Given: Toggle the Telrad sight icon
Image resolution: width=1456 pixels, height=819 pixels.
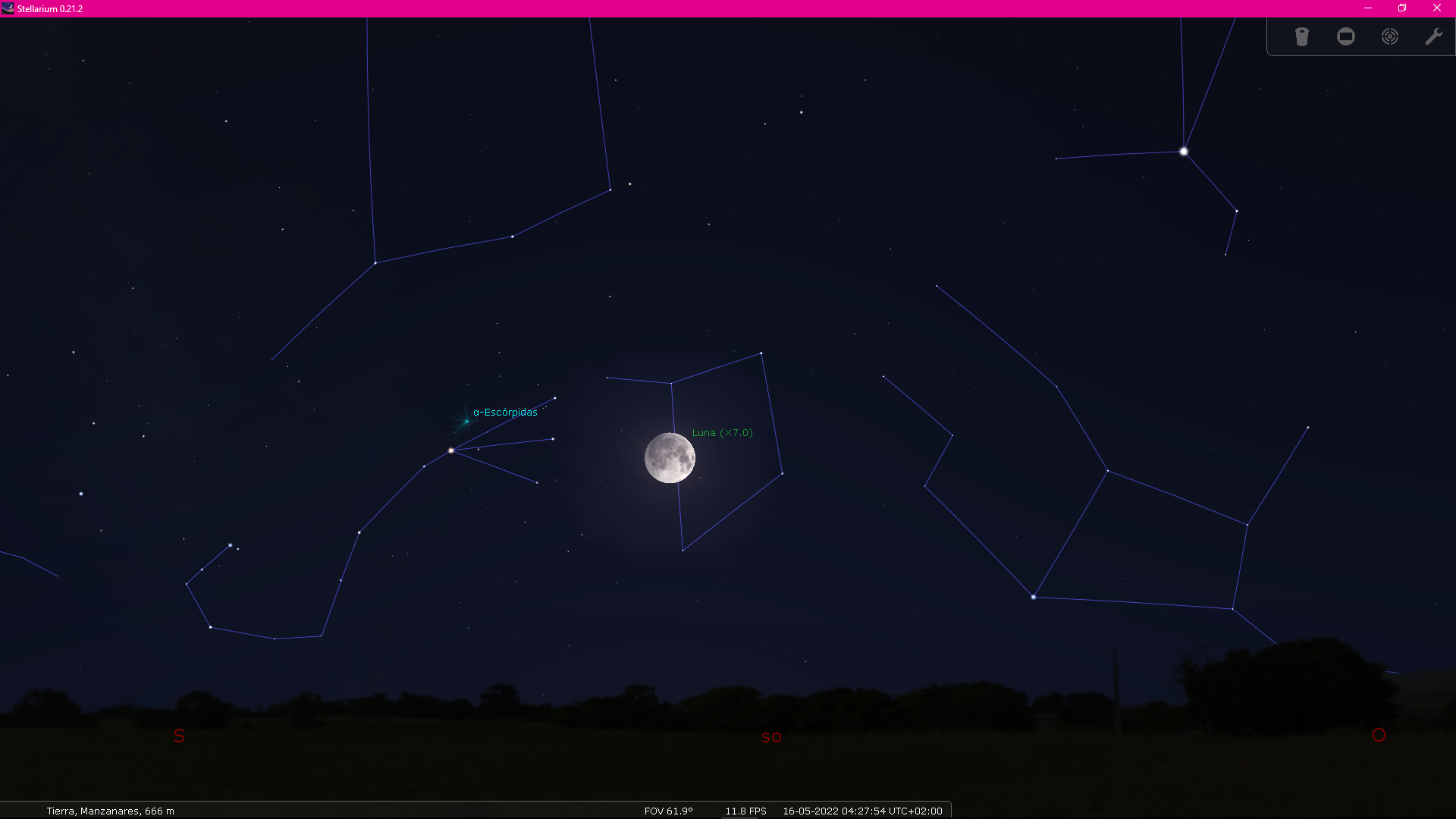Looking at the screenshot, I should click(1389, 36).
